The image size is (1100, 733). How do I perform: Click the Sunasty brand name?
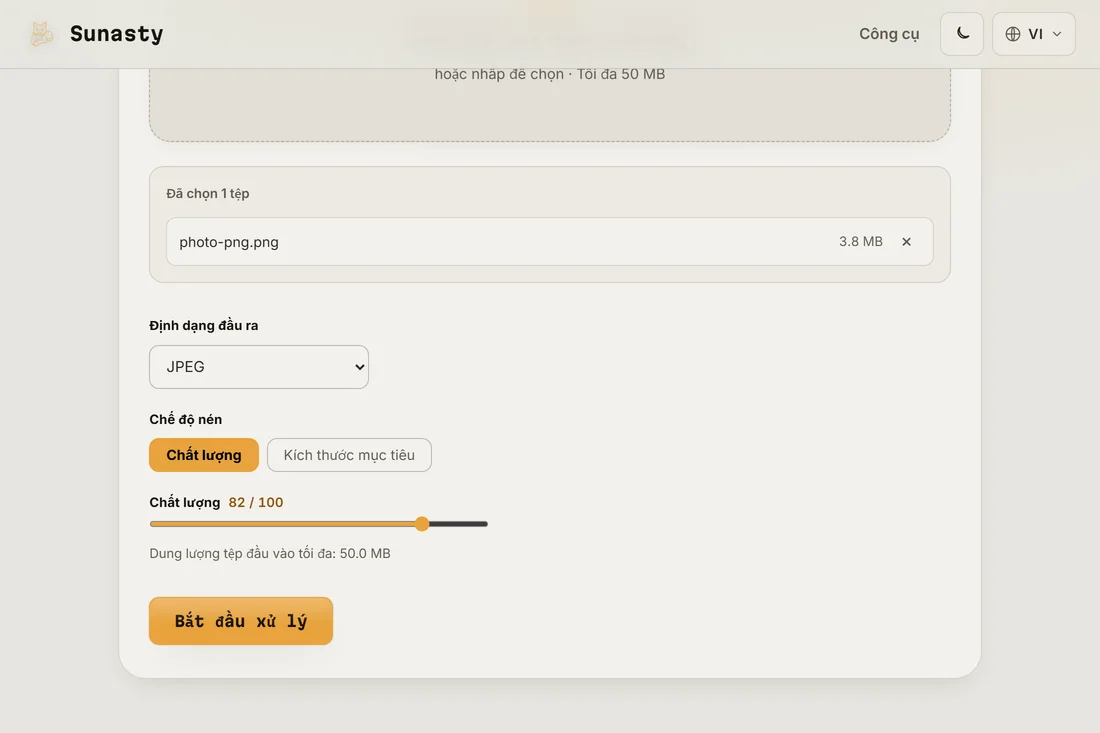coord(116,34)
